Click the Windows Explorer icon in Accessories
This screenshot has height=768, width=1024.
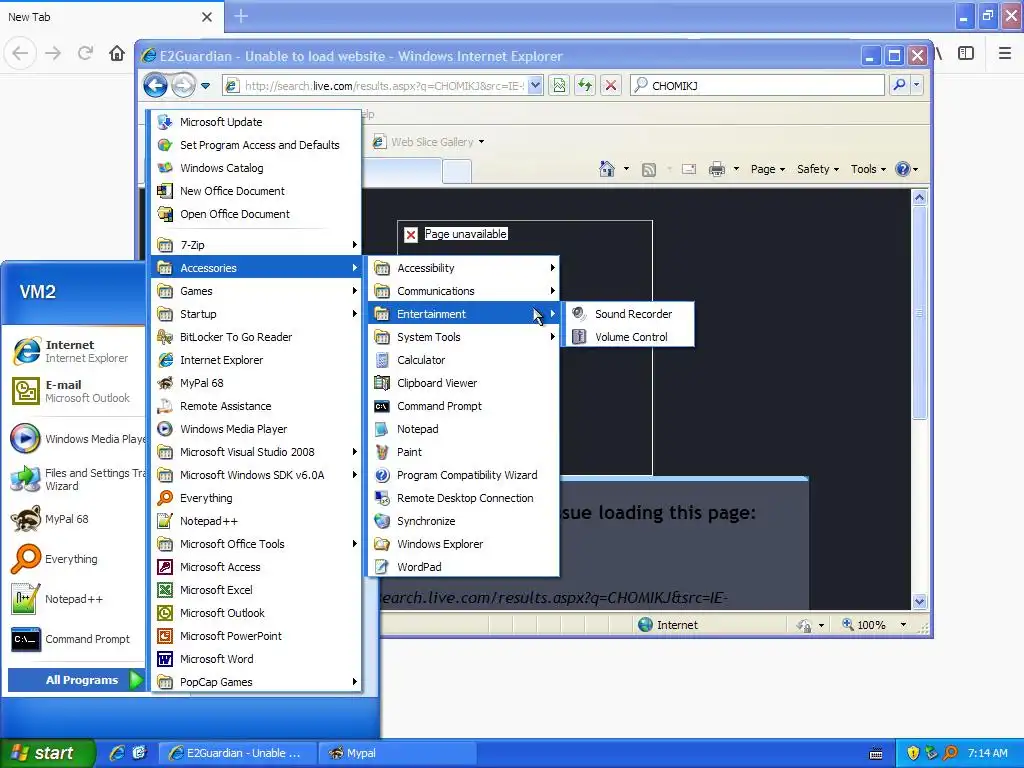click(382, 544)
